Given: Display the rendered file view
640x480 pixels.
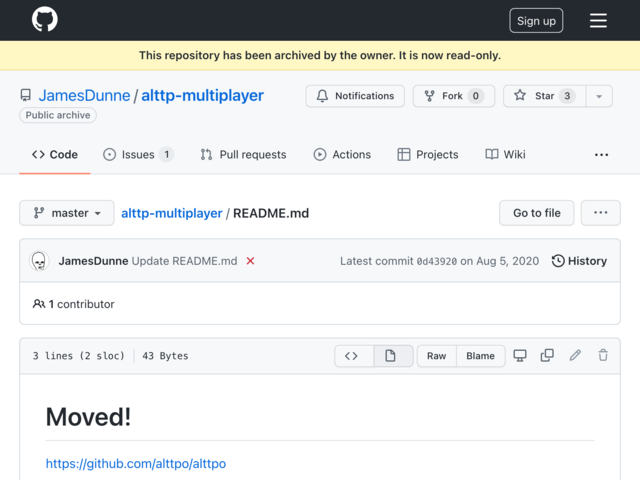Looking at the screenshot, I should click(393, 356).
